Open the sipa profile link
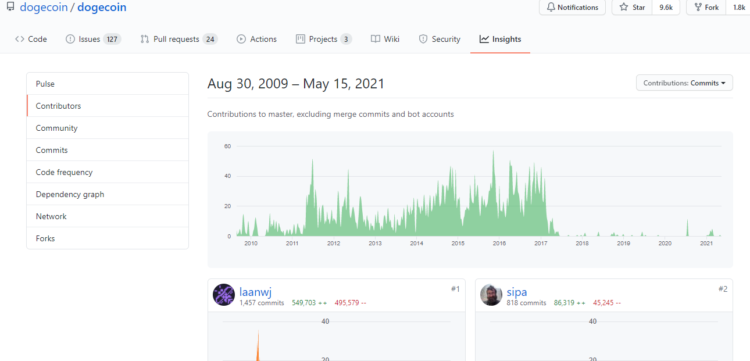Screen dimensions: 750x361 pos(517,291)
